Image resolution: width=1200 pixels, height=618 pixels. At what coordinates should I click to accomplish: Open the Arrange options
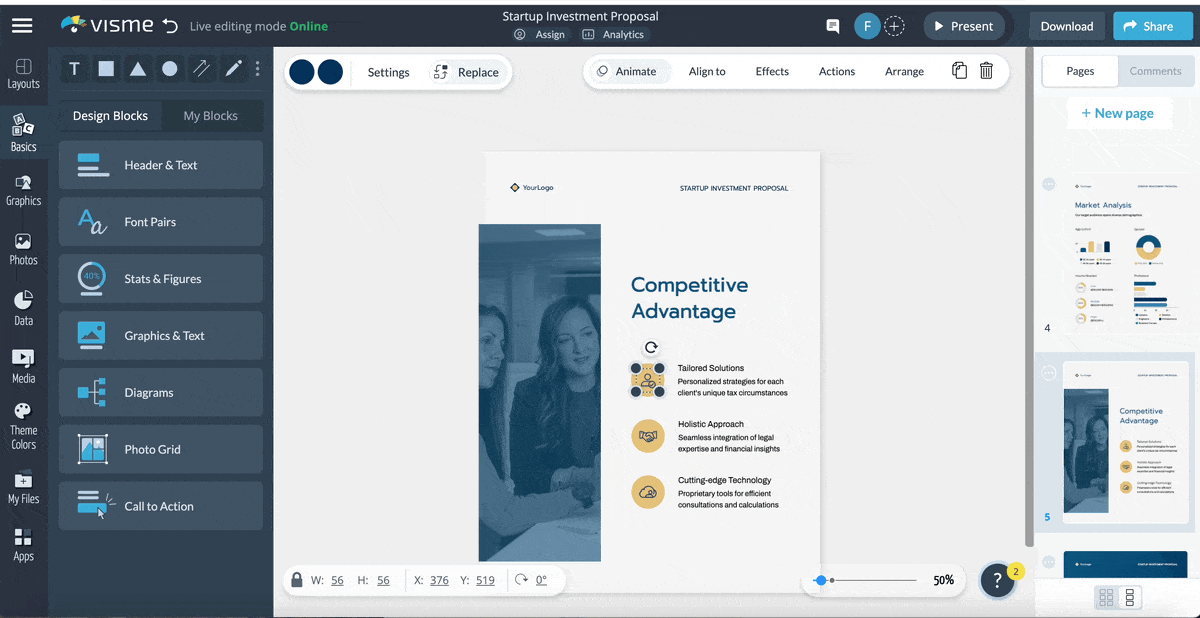[x=904, y=71]
